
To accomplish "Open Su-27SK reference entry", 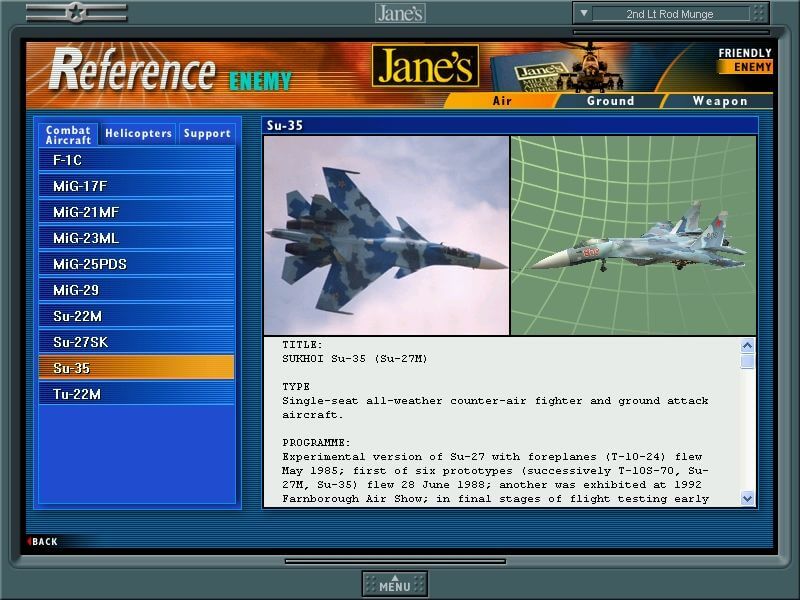I will (137, 342).
